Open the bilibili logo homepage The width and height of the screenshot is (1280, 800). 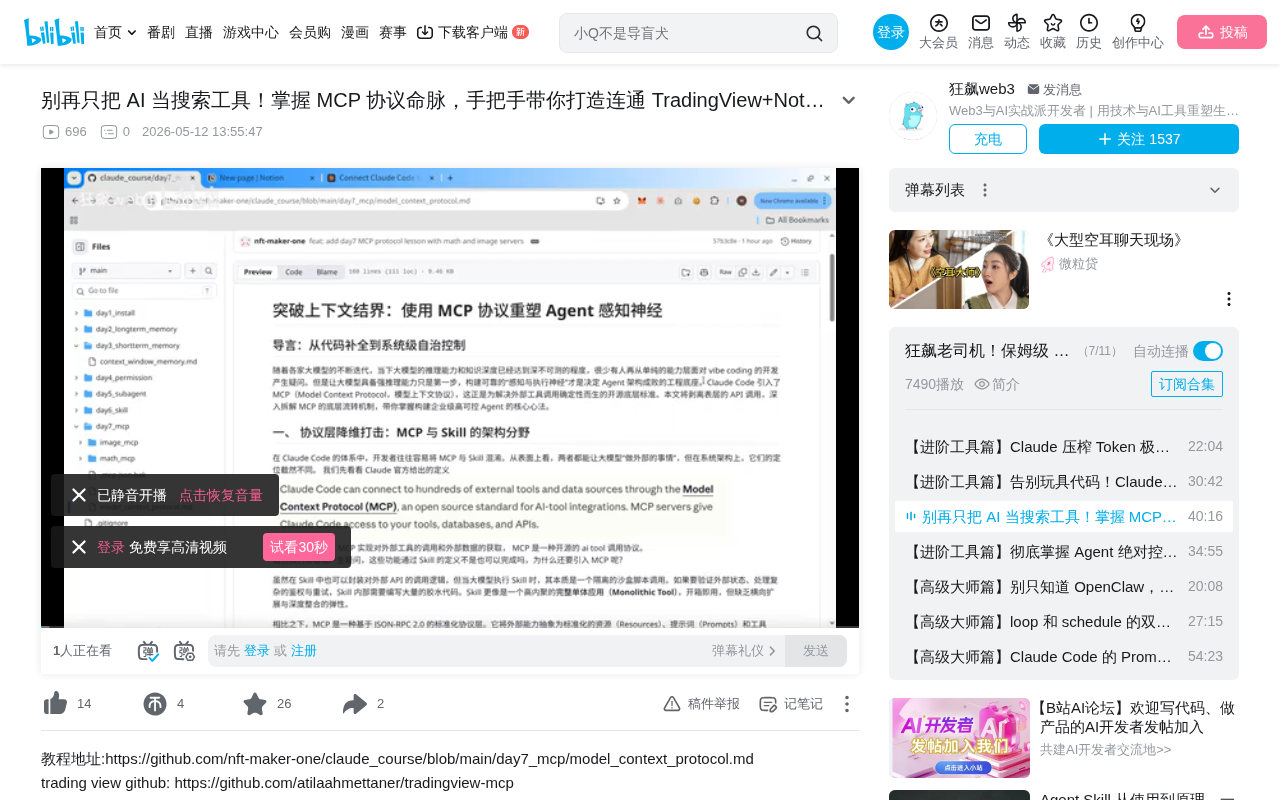tap(54, 32)
